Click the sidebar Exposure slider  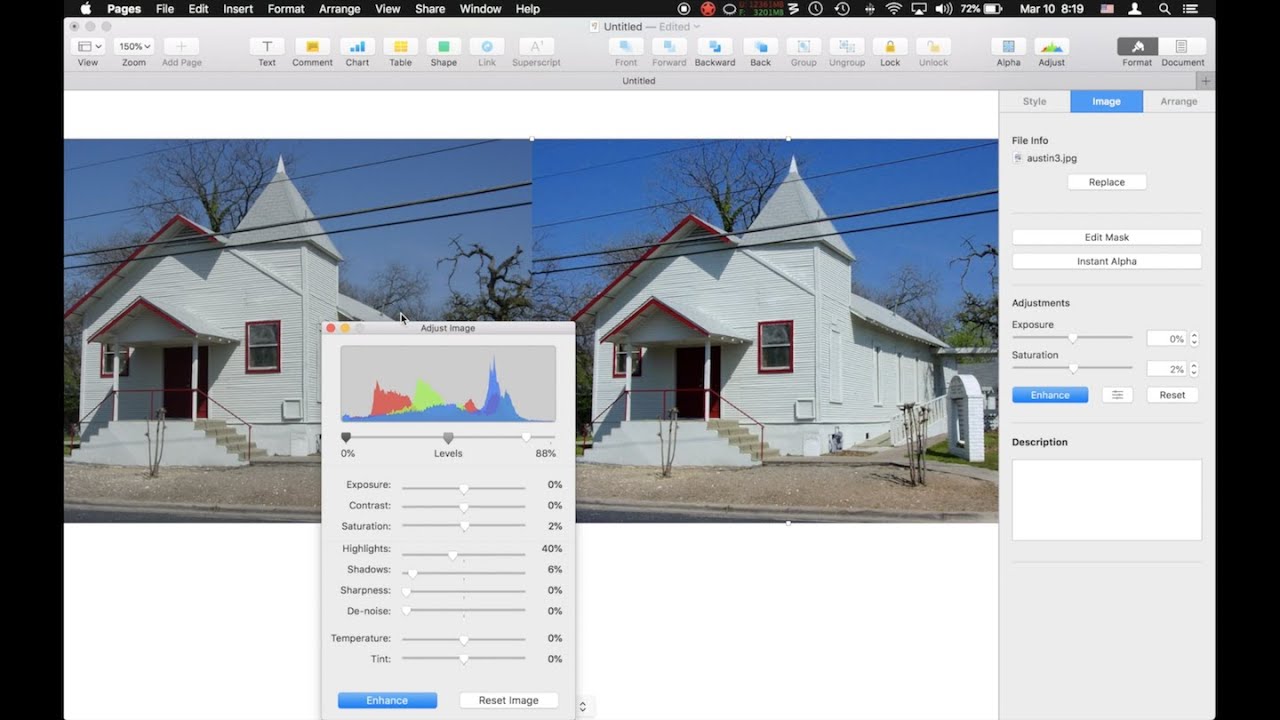click(x=1072, y=338)
